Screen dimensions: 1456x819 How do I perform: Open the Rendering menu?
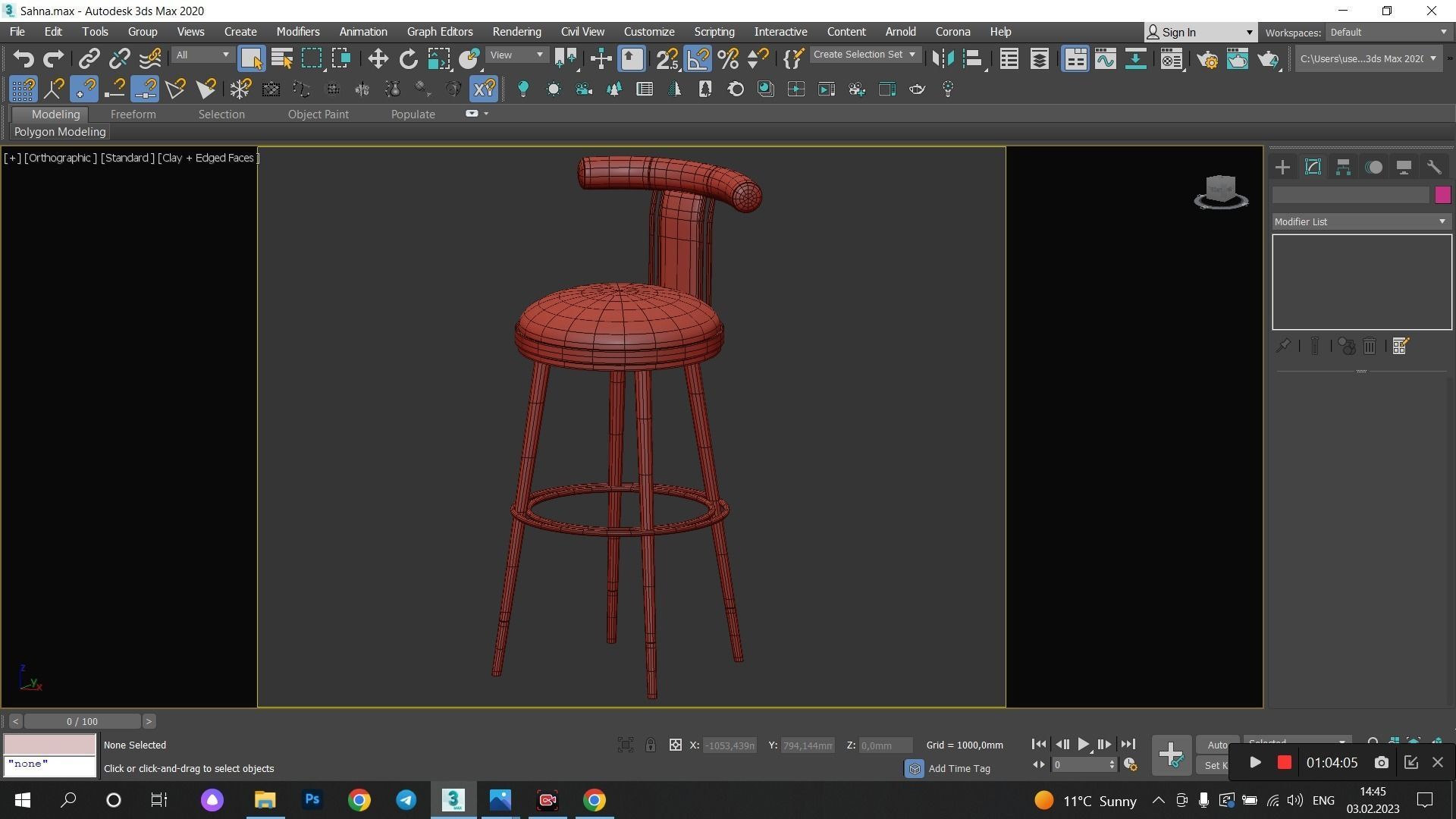(516, 32)
